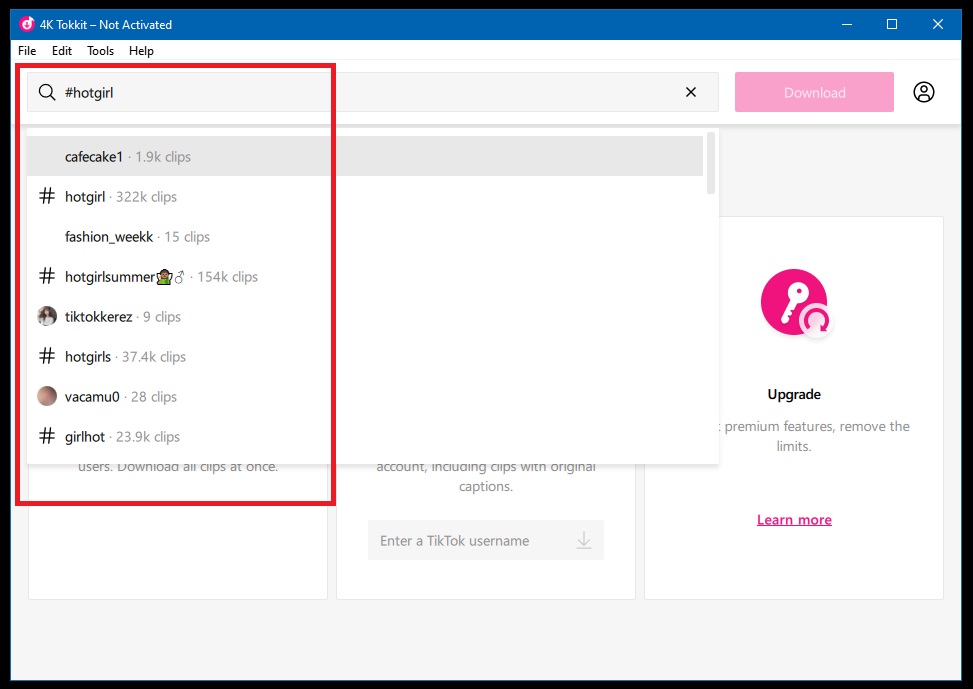Click the suggestion list scrollbar
The height and width of the screenshot is (689, 973).
tap(710, 160)
